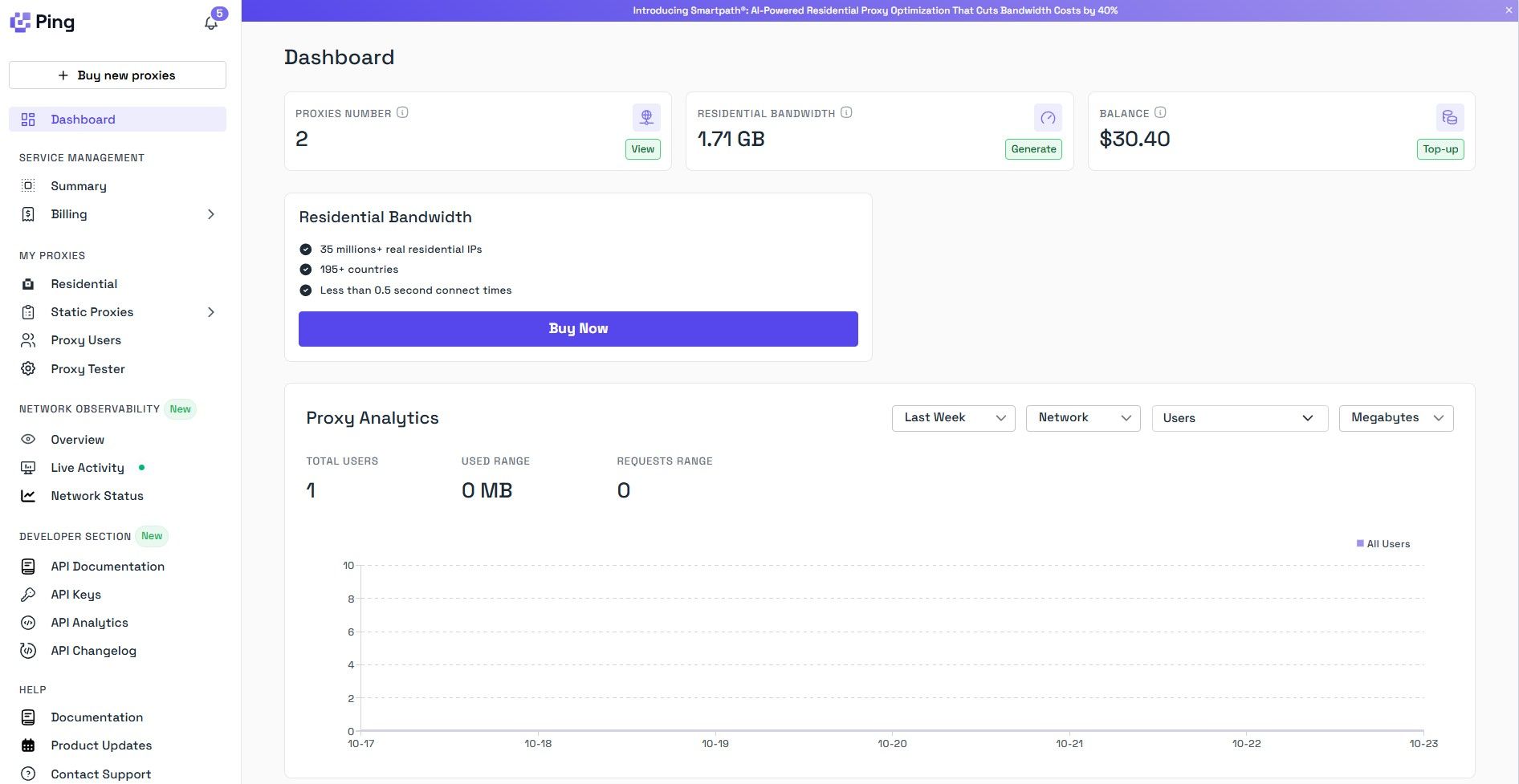
Task: Expand the Static Proxies submenu
Action: [x=211, y=311]
